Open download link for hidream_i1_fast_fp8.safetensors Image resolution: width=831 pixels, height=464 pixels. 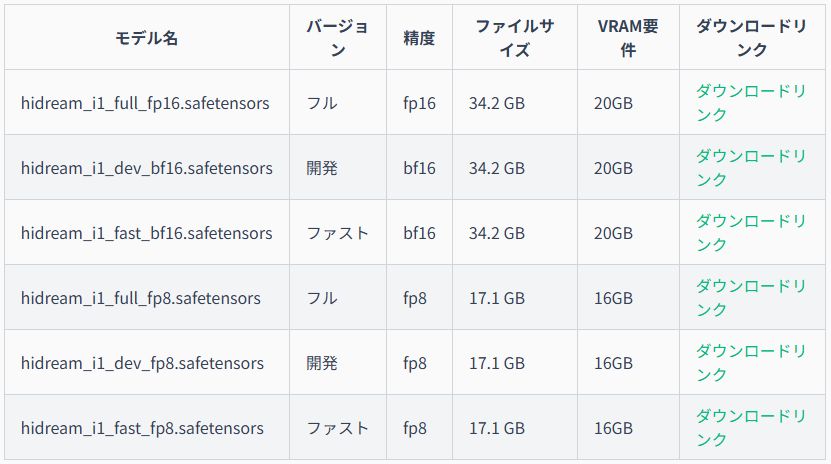pos(750,427)
